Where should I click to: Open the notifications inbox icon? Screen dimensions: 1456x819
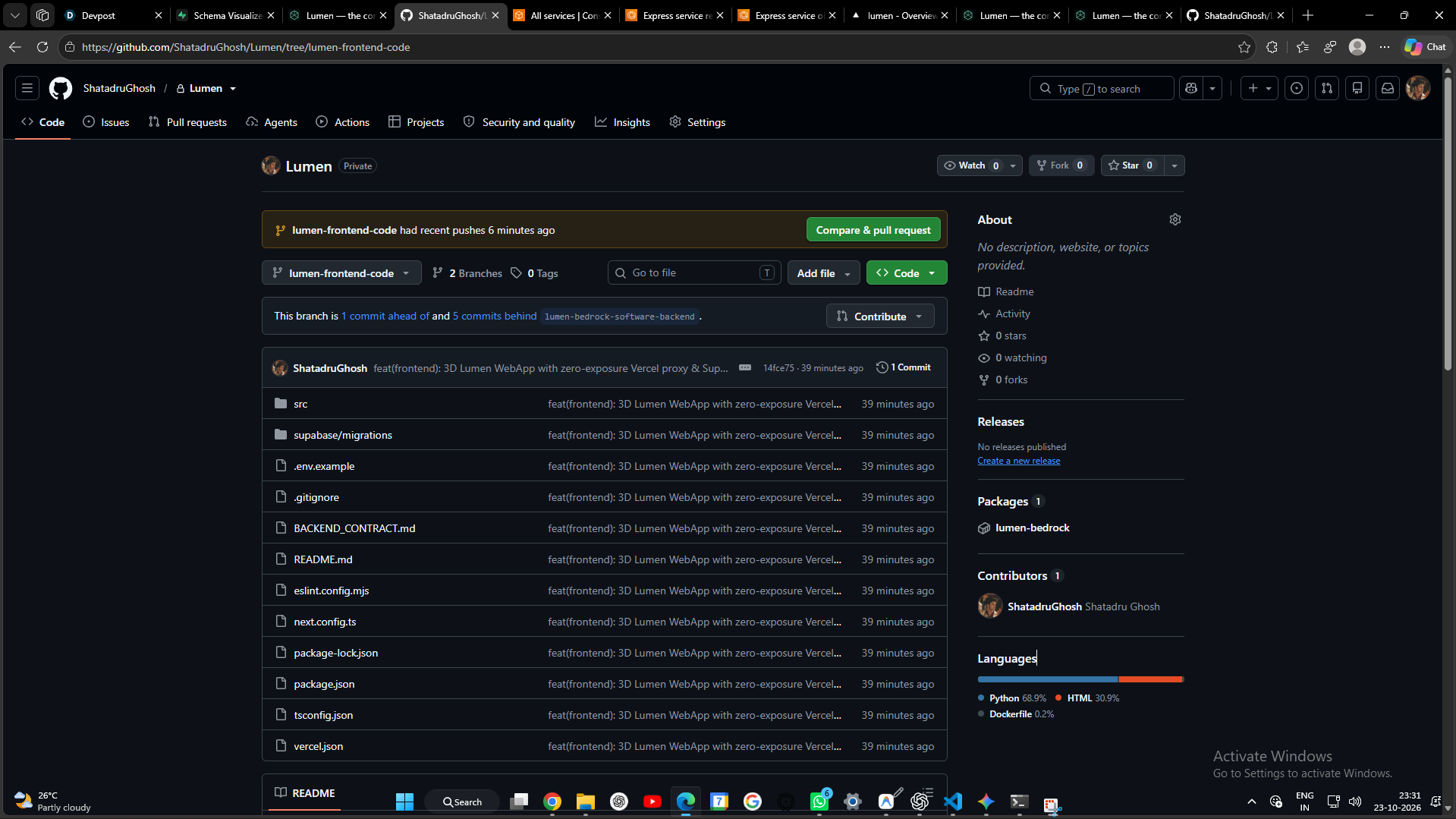click(x=1388, y=89)
